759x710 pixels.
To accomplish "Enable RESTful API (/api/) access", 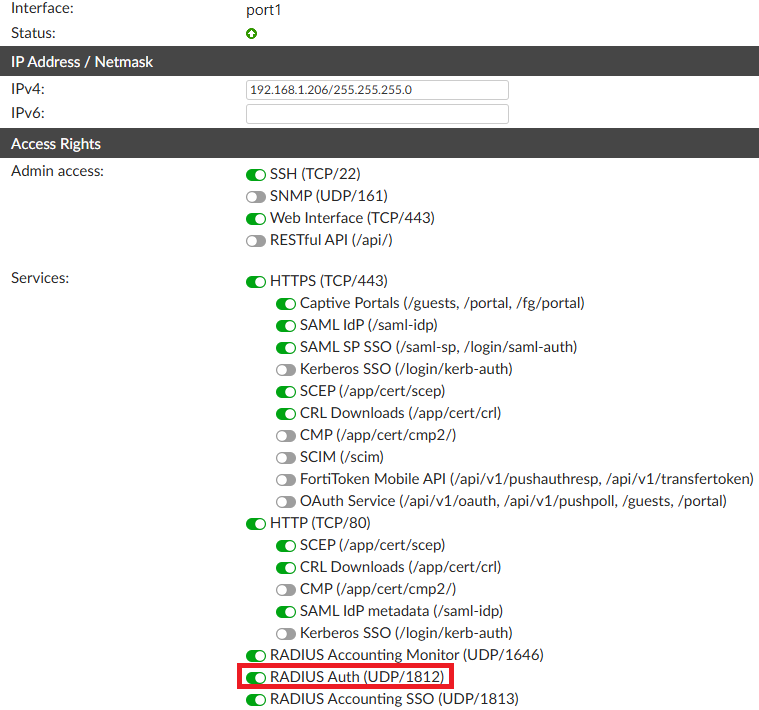I will (256, 241).
